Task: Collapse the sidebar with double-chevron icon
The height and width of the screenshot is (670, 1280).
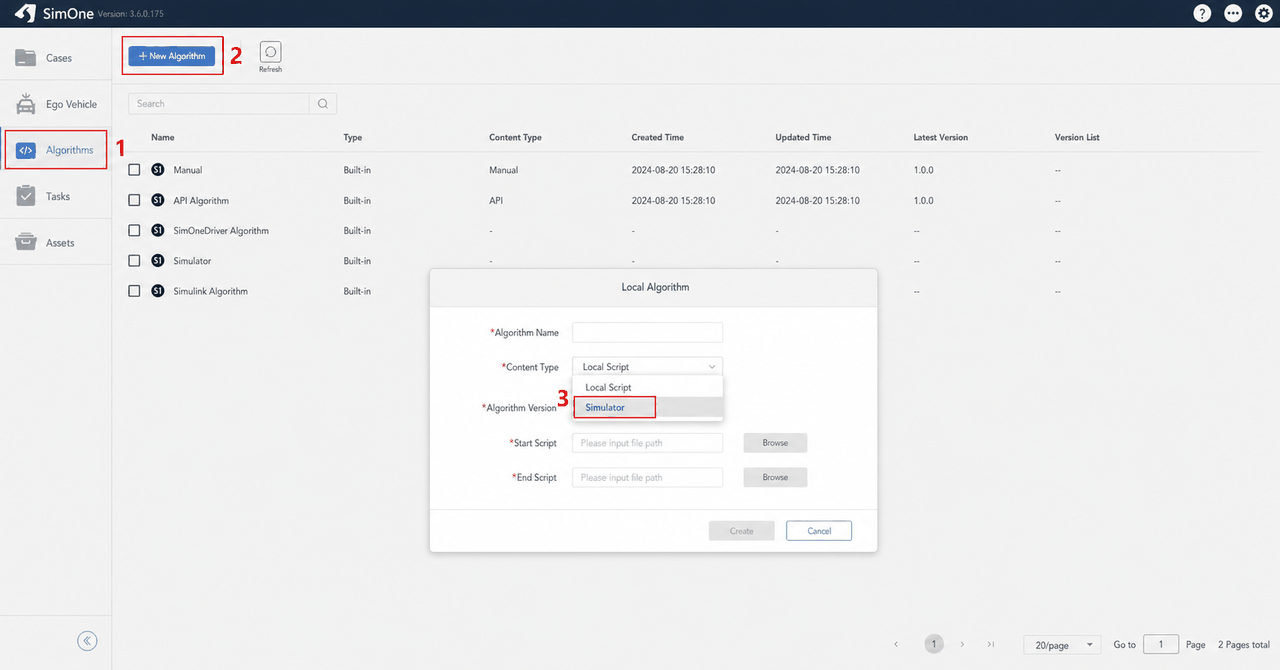Action: pos(88,641)
